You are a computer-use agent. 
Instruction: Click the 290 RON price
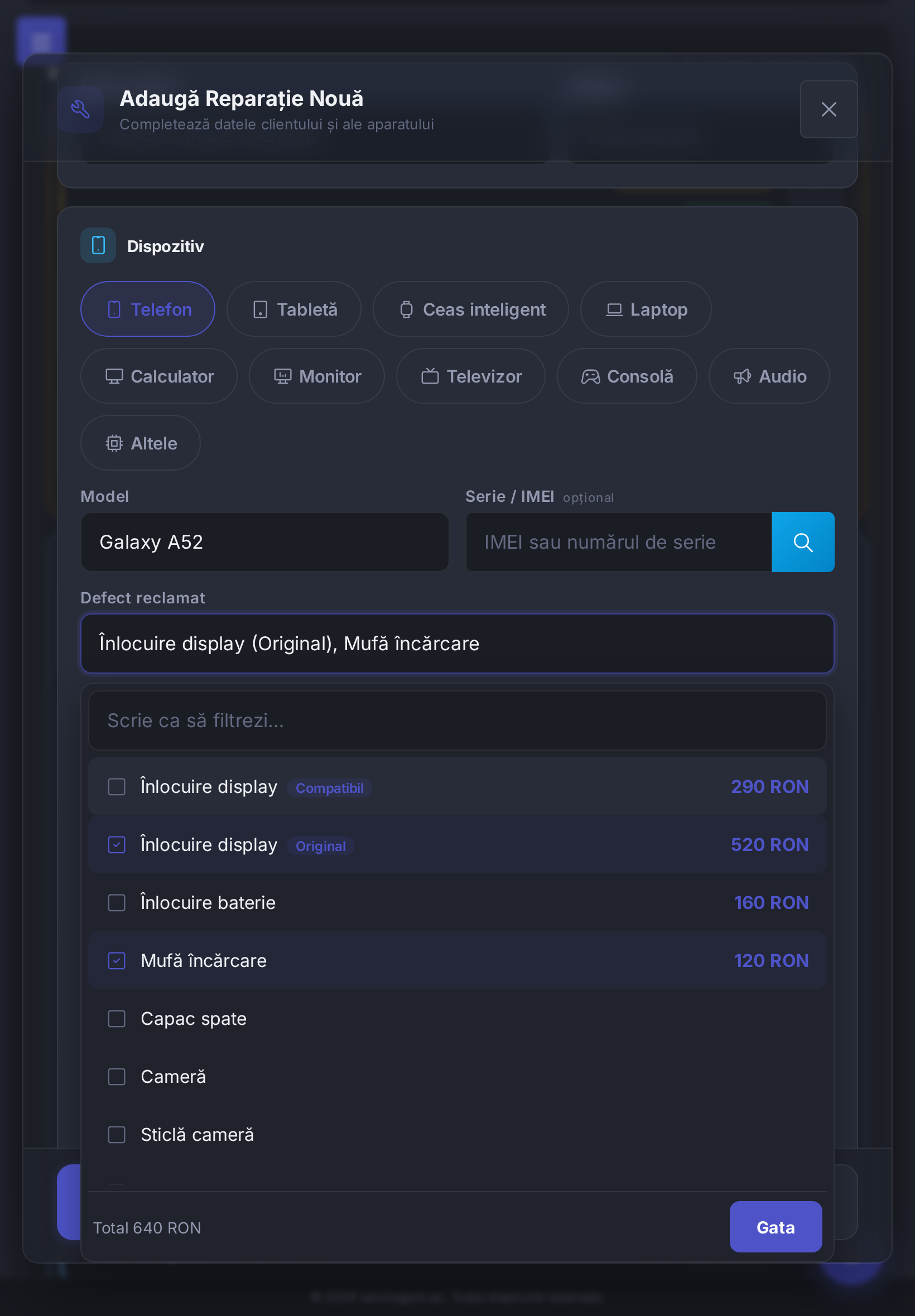(x=769, y=787)
